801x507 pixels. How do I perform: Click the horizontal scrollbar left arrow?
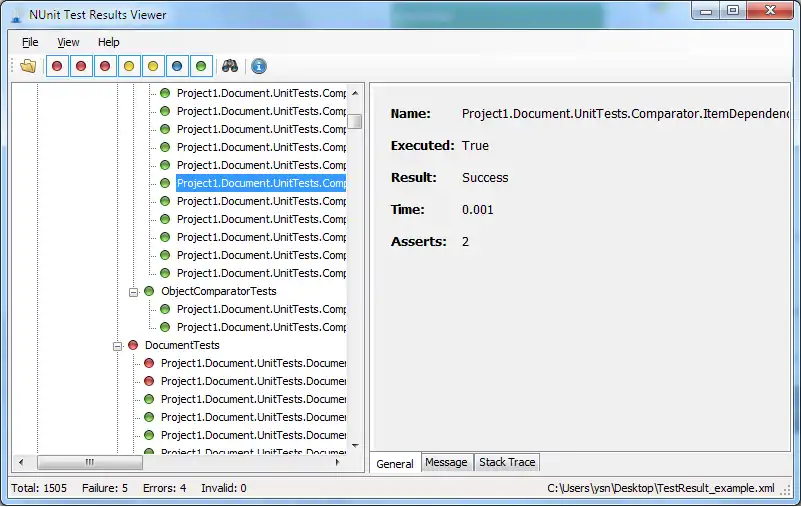(21, 462)
